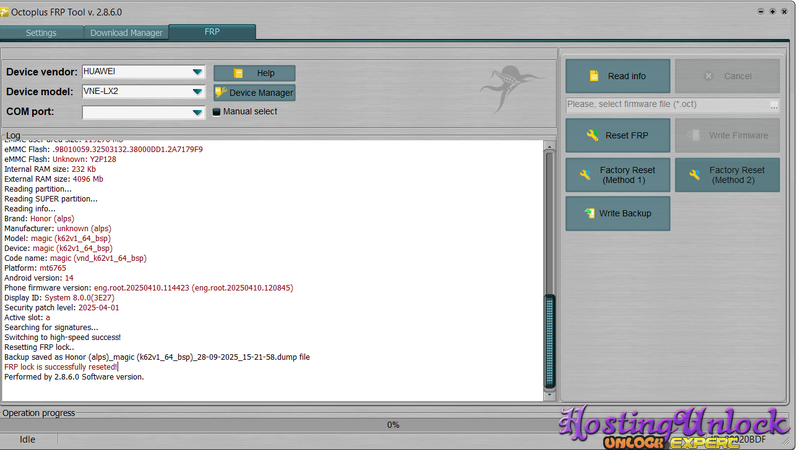This screenshot has height=450, width=798.
Task: Open the Device Manager
Action: coord(254,93)
